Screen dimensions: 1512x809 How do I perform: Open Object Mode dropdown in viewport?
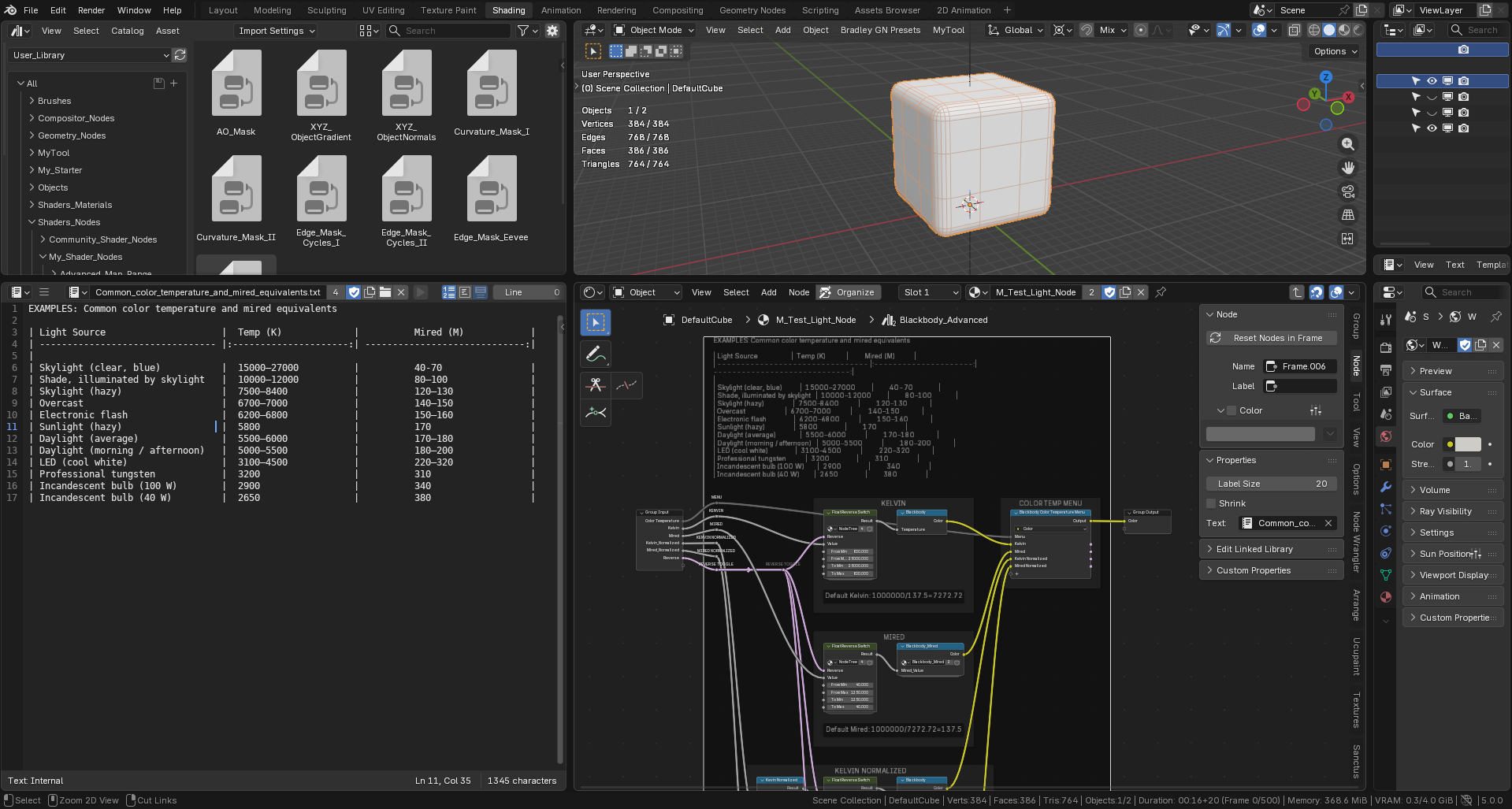(654, 30)
